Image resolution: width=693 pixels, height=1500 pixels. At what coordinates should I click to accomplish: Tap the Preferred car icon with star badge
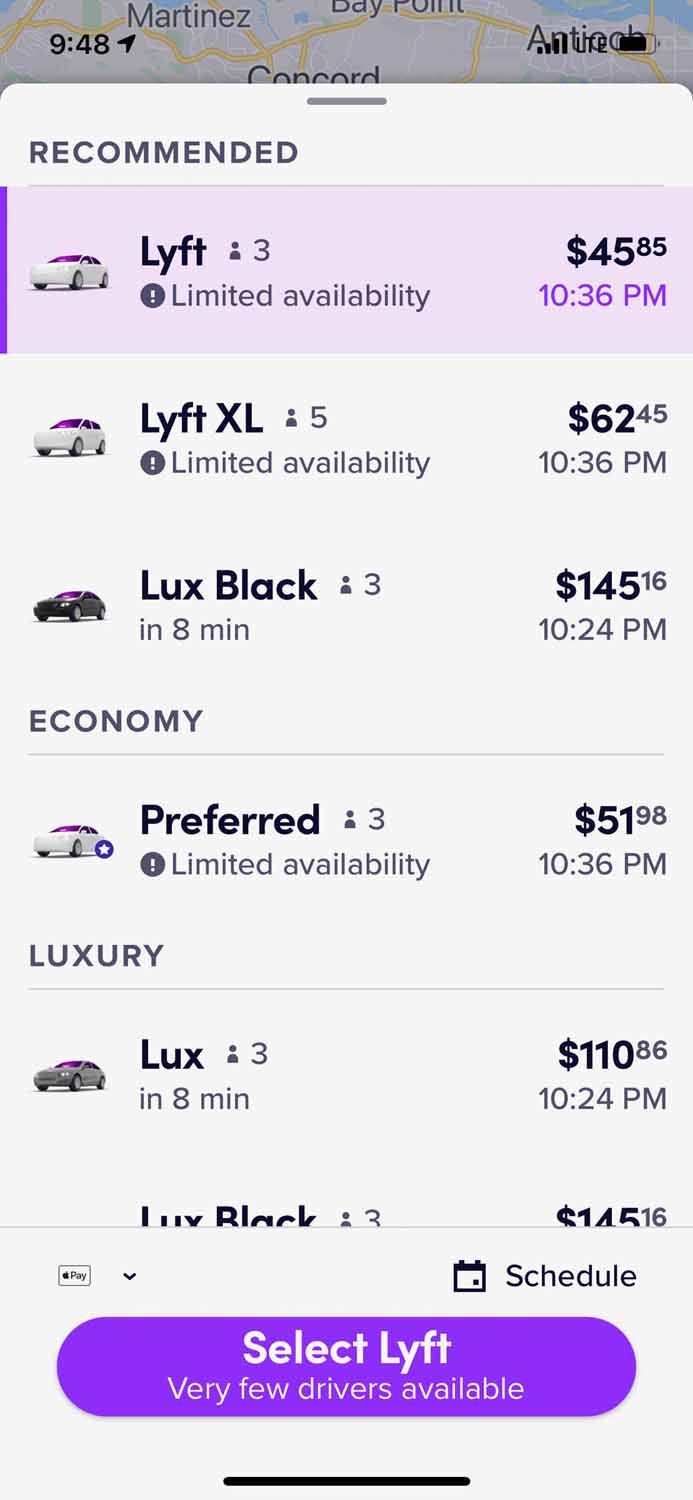[72, 840]
